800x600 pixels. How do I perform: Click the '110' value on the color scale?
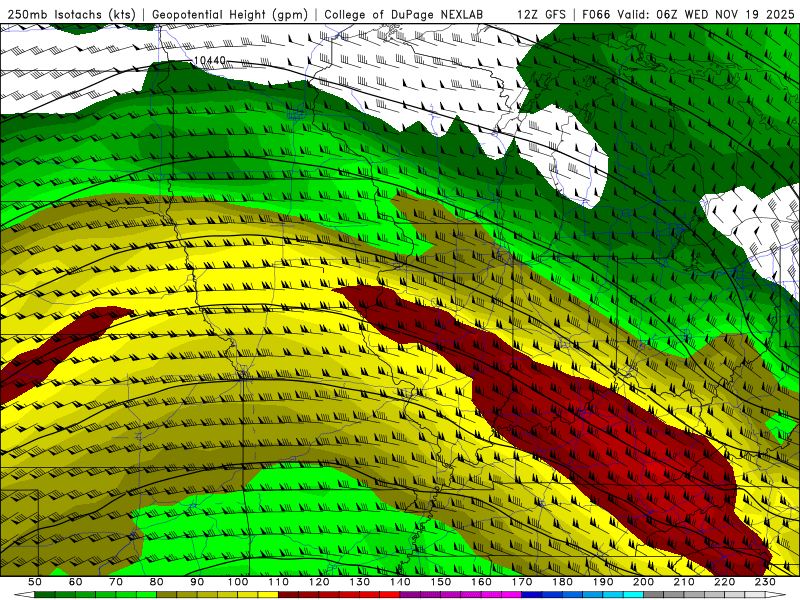pos(279,582)
